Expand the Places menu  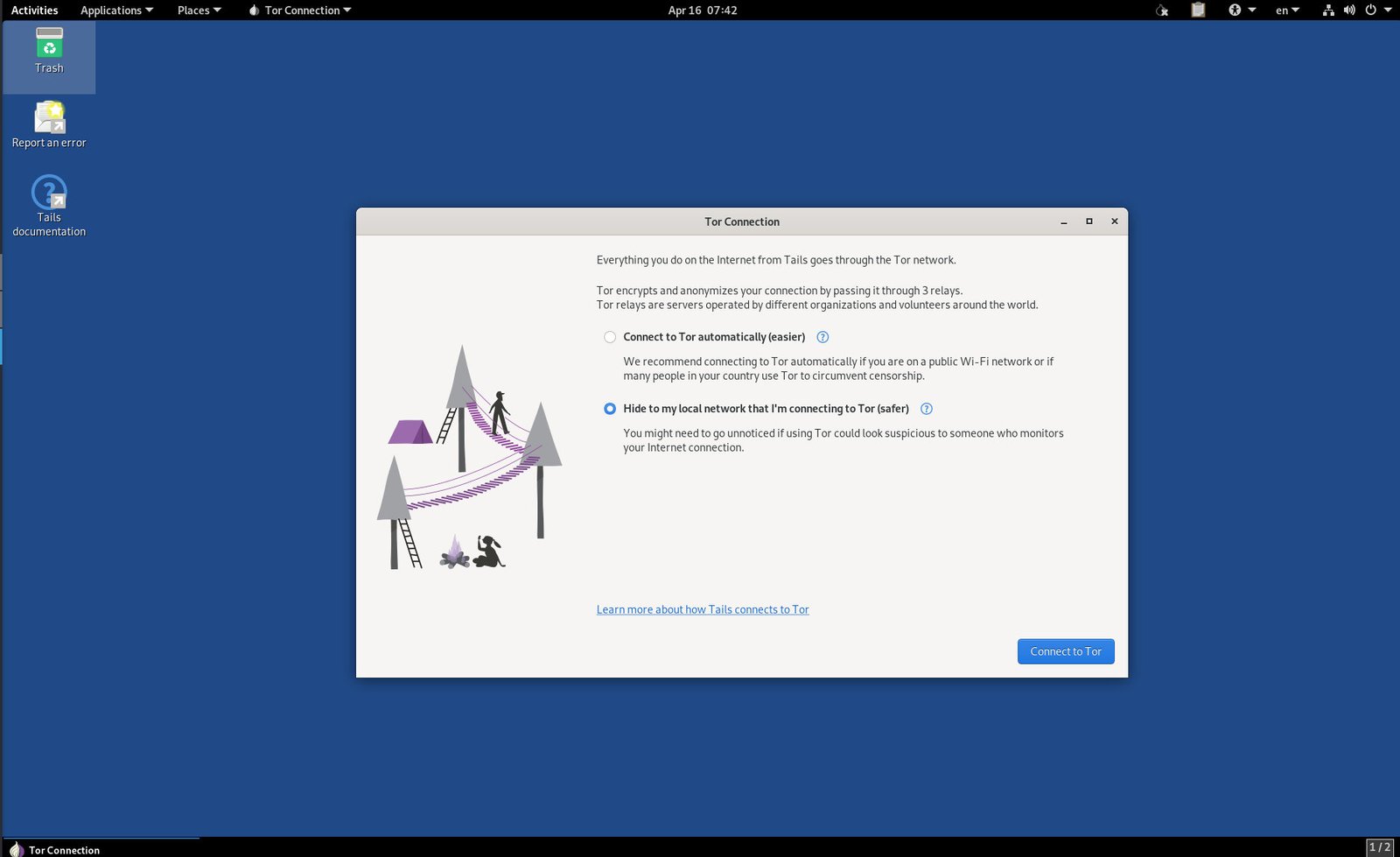point(199,11)
